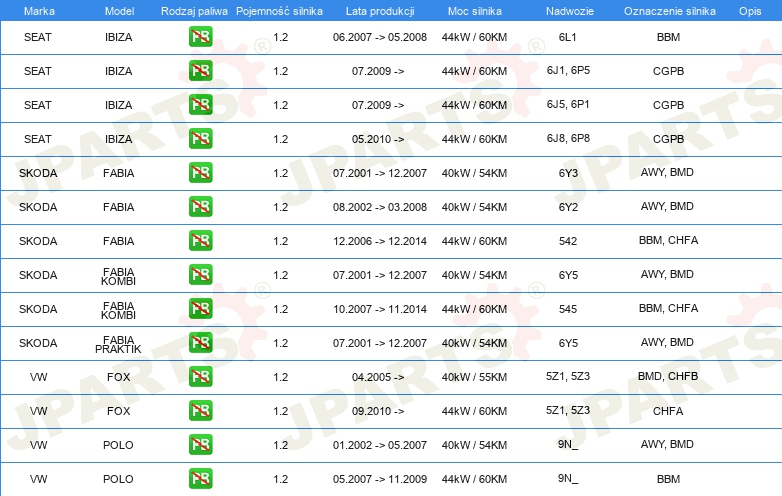Click the Nadwozie column header
The image size is (782, 496).
pos(567,9)
